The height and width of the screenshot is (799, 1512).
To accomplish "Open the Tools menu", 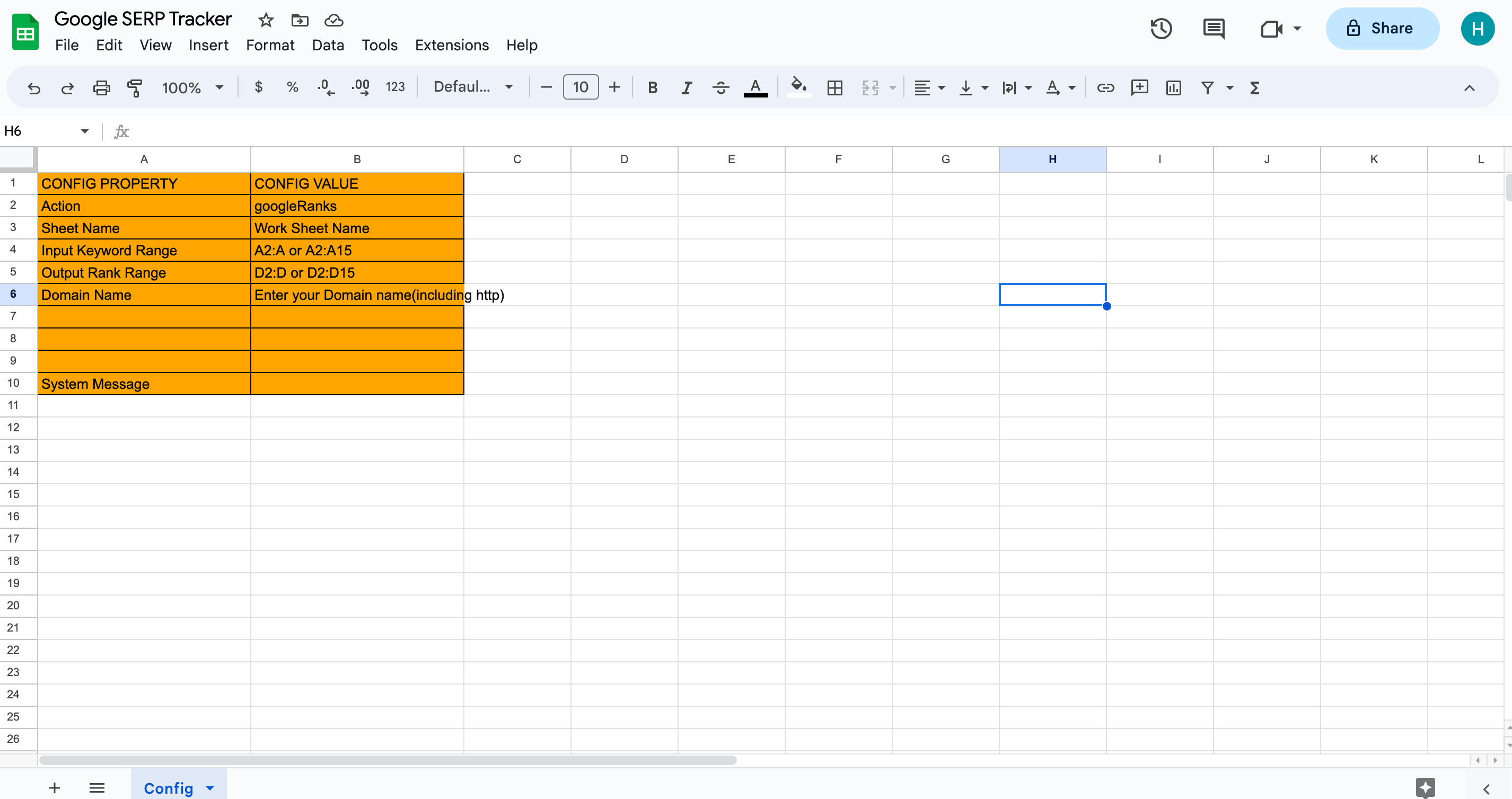I will (x=379, y=45).
